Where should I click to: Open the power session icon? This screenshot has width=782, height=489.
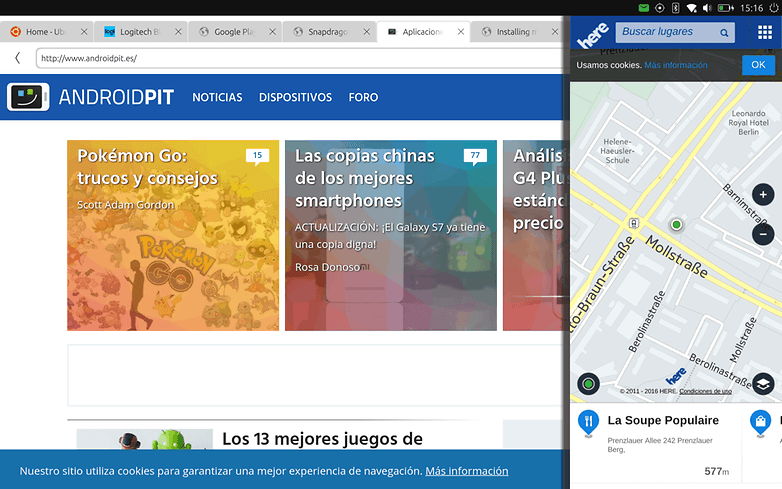(774, 8)
